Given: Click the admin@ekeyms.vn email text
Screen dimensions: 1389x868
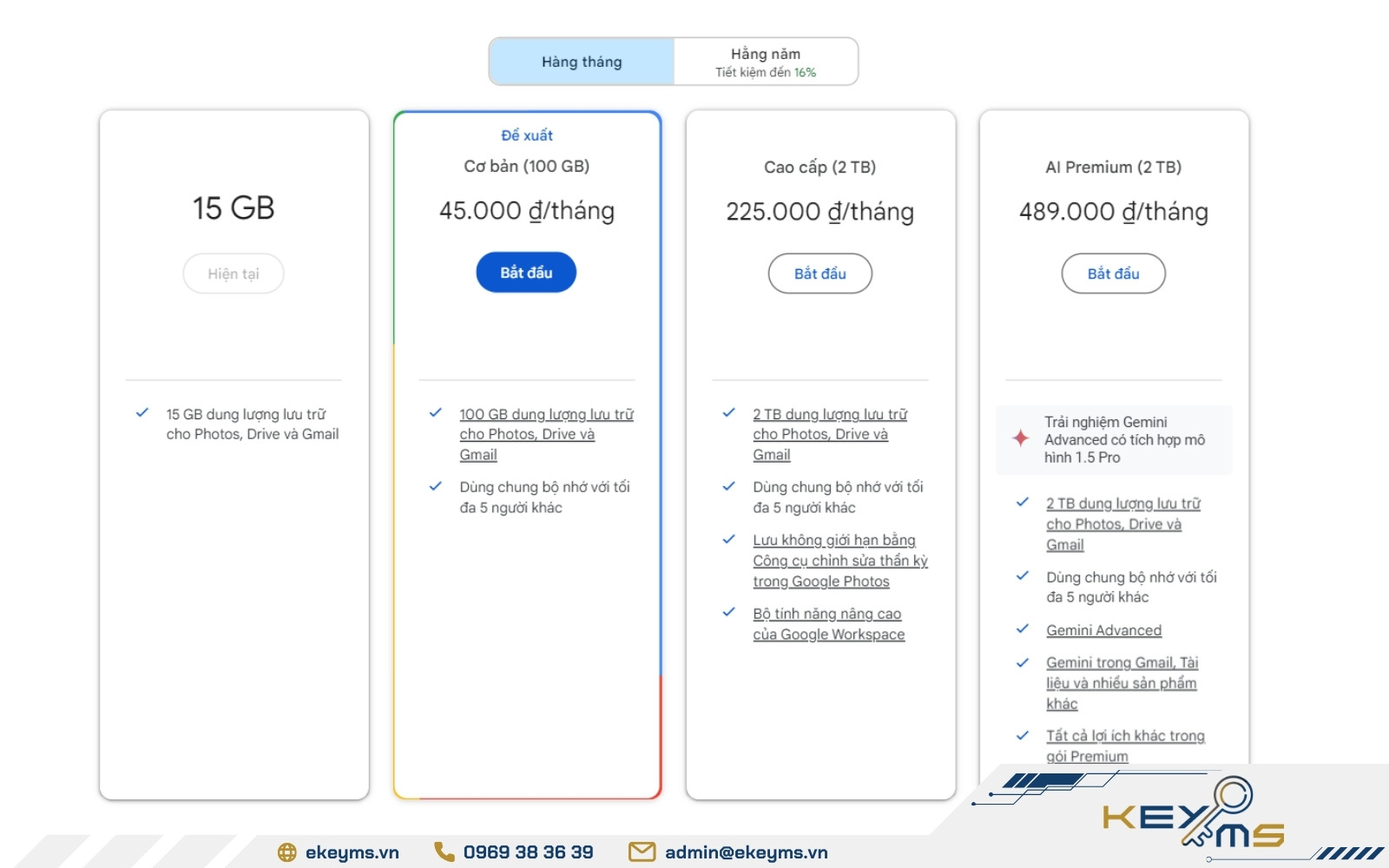Looking at the screenshot, I should [x=746, y=852].
